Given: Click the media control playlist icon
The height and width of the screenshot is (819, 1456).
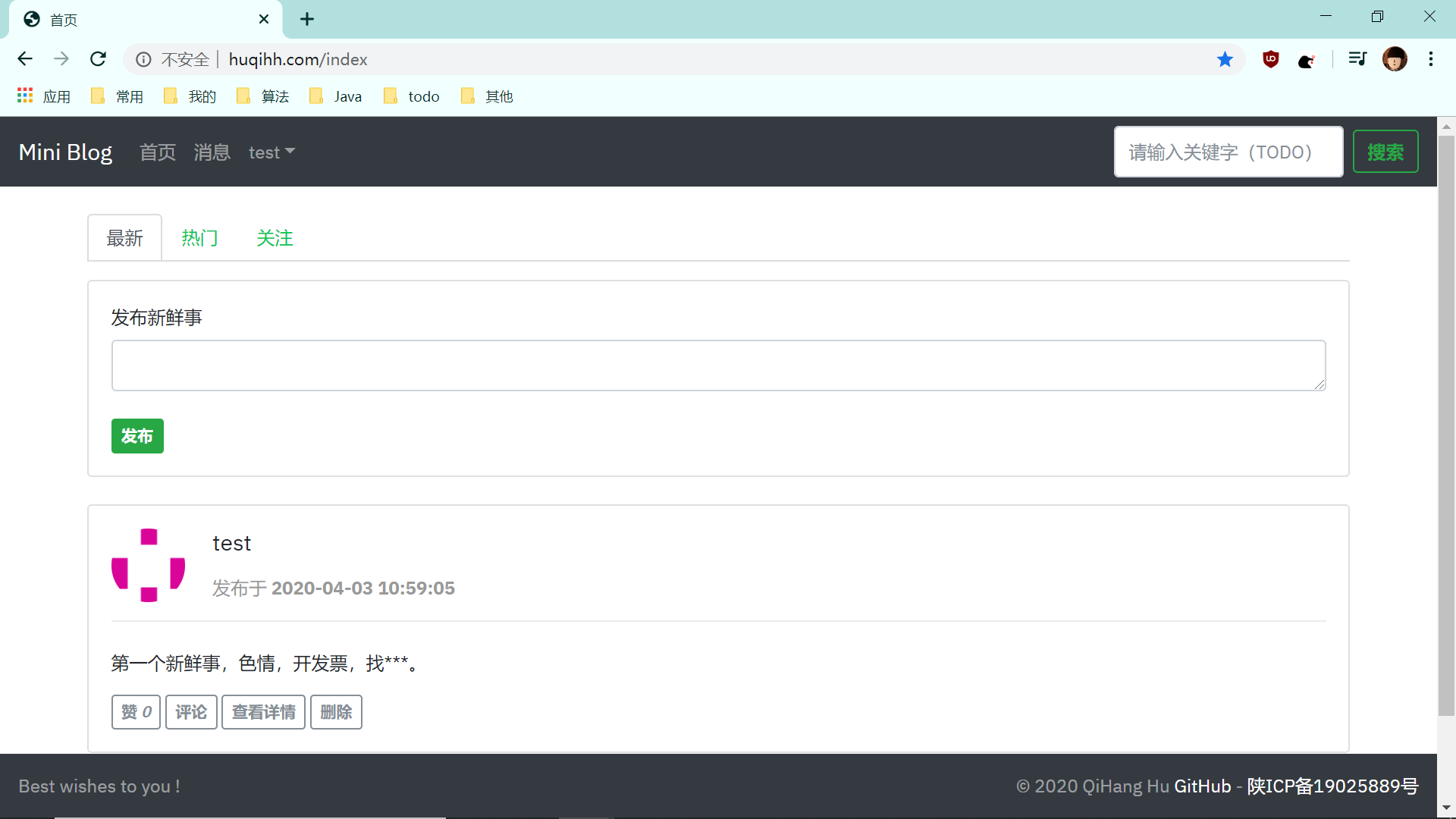Looking at the screenshot, I should 1357,59.
